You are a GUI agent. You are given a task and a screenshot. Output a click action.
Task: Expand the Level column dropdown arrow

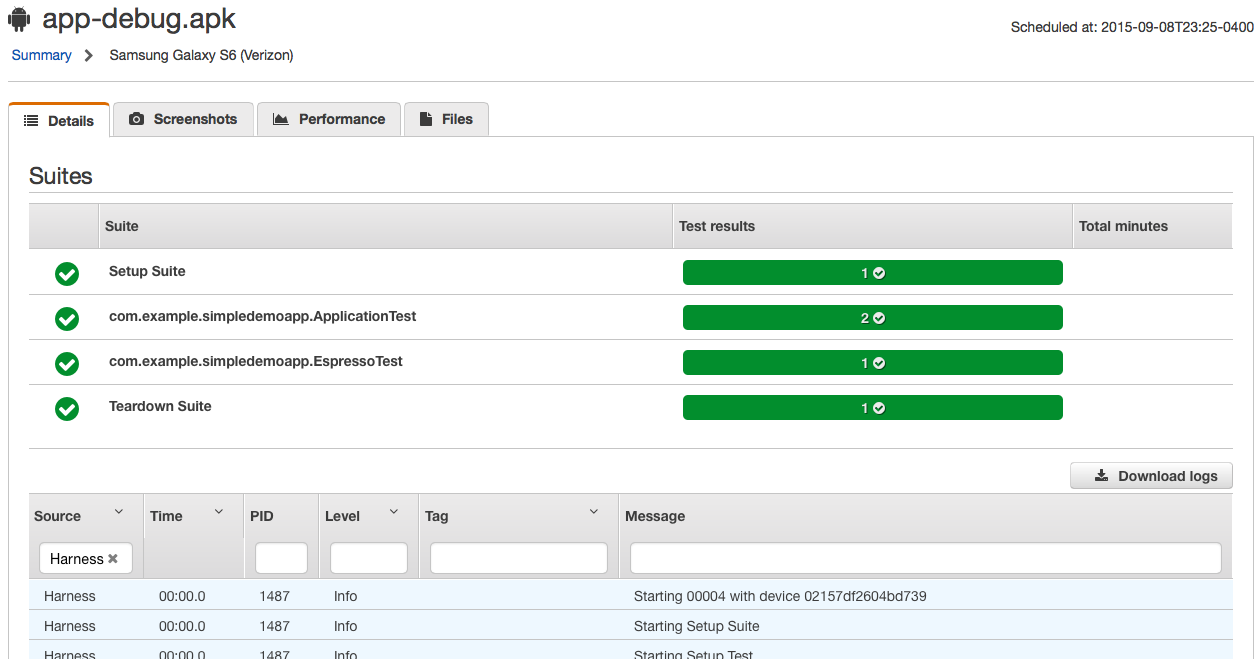click(x=394, y=512)
